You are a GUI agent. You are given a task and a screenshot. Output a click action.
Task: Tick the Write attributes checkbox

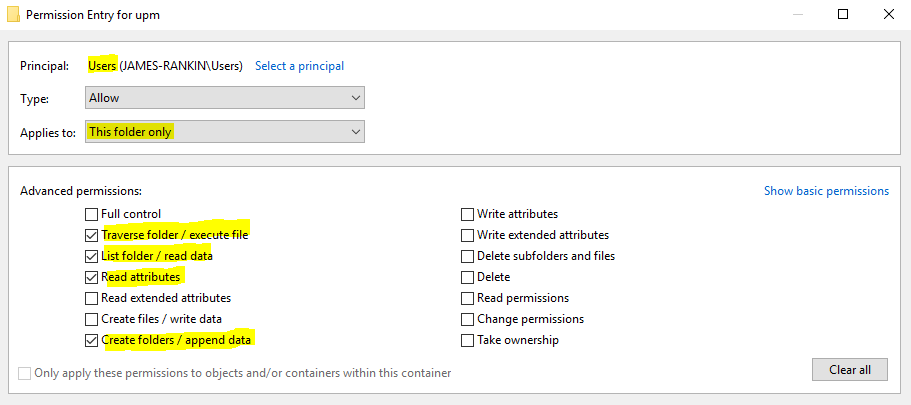click(x=467, y=214)
